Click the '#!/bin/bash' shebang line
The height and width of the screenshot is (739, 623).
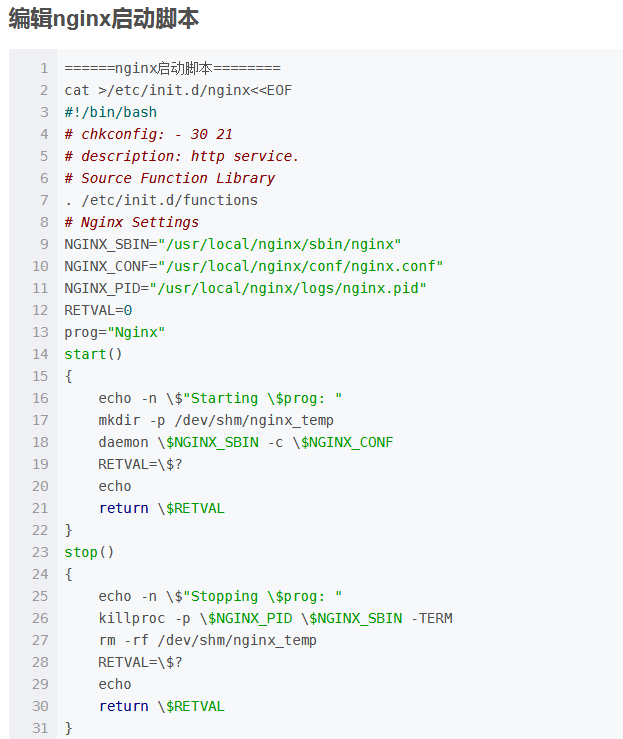tap(111, 112)
